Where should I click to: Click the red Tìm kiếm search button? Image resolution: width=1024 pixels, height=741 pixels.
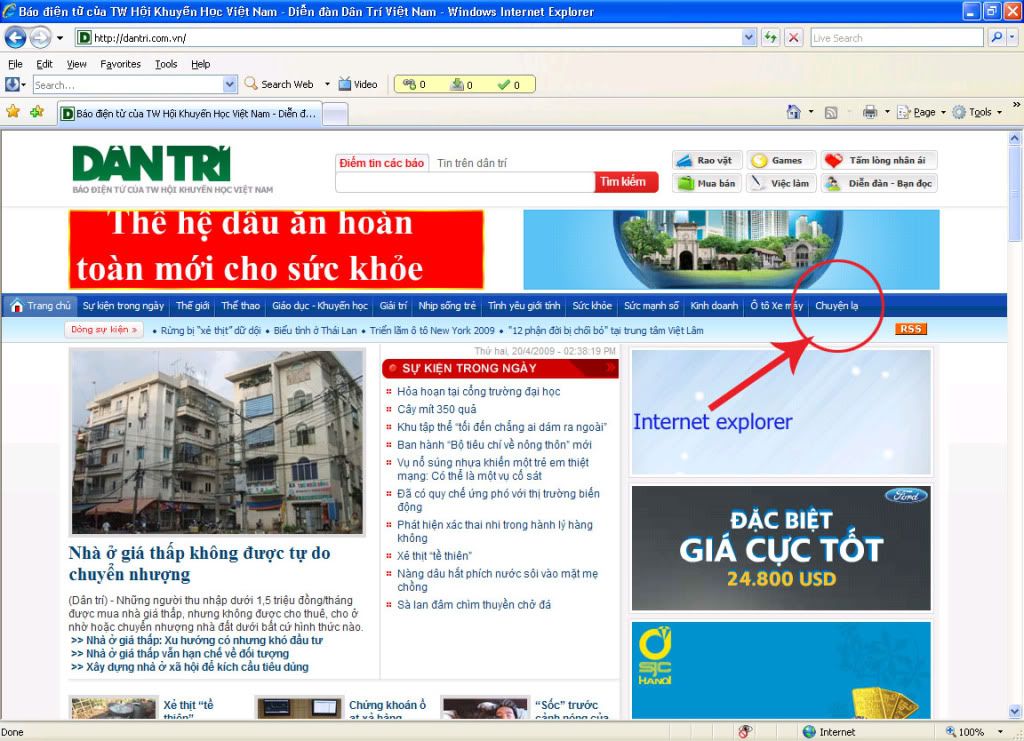[624, 182]
